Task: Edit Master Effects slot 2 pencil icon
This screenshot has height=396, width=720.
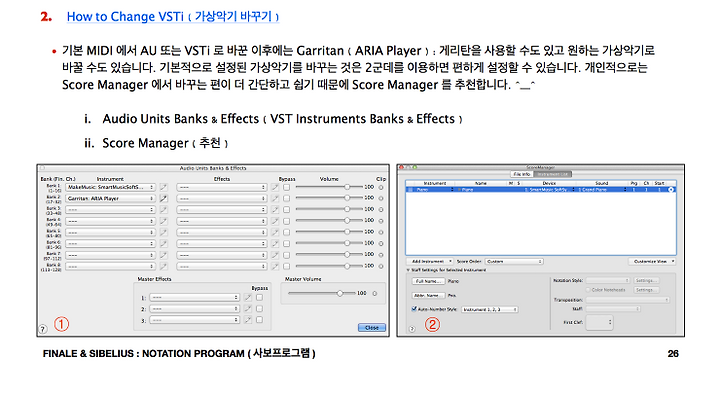Action: point(248,309)
